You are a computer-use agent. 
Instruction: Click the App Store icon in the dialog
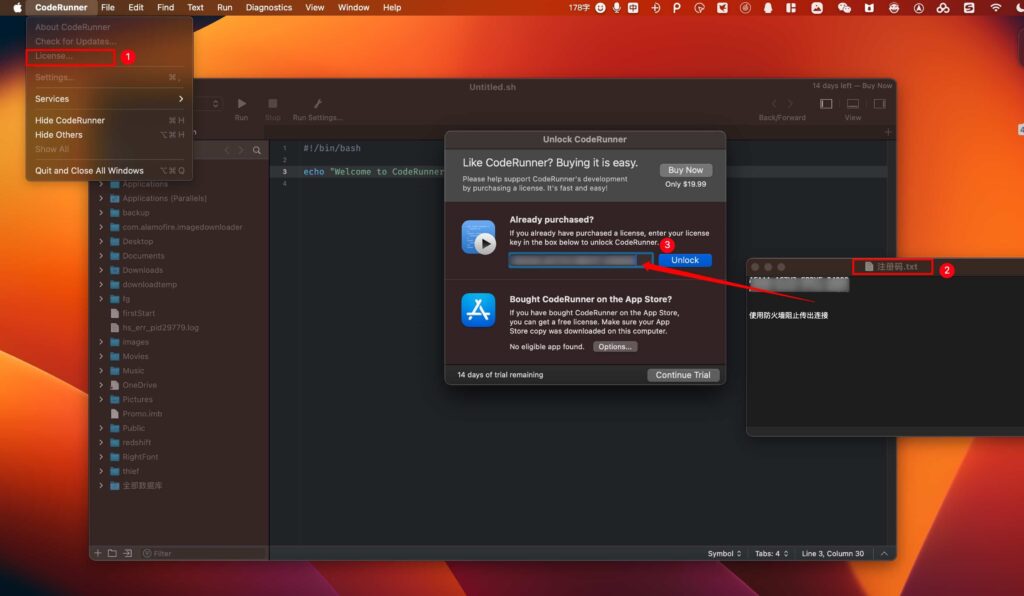point(477,310)
